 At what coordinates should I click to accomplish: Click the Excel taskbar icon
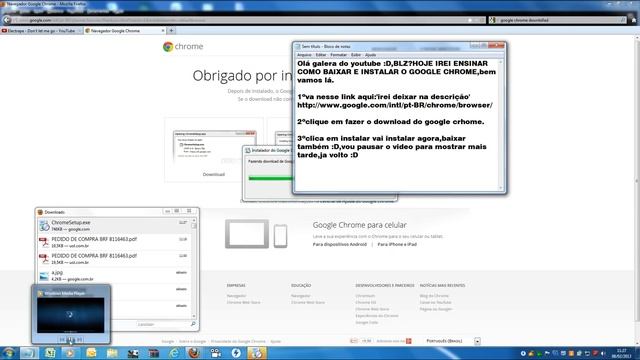click(x=50, y=353)
